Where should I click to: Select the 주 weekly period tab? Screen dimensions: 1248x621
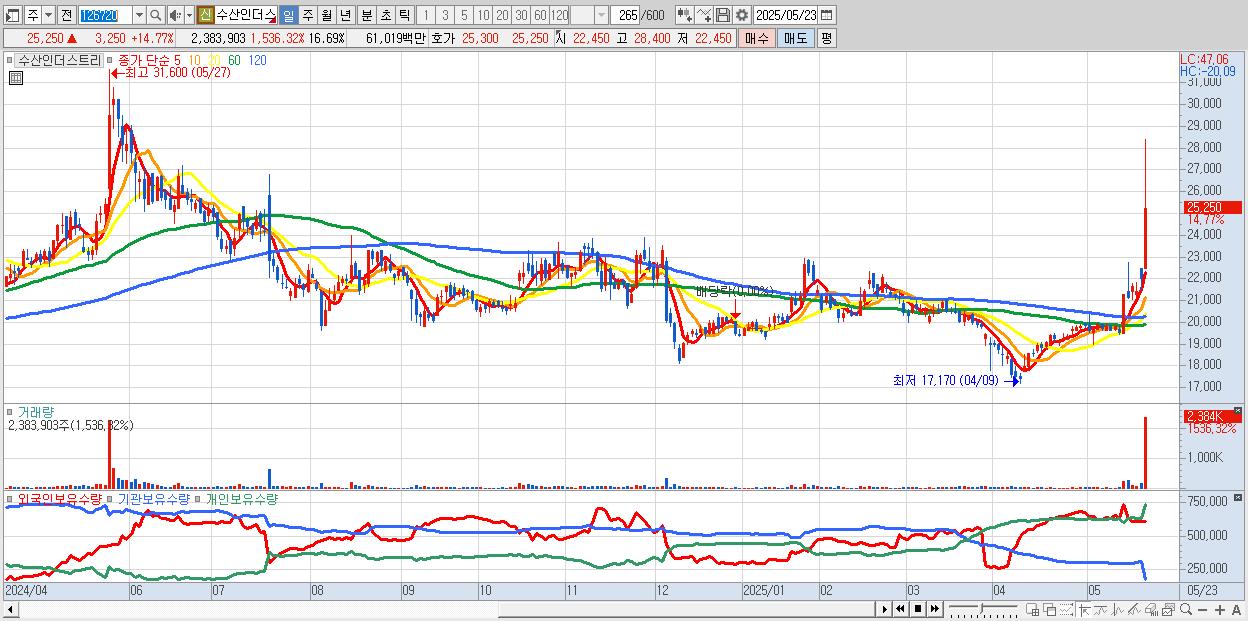pos(307,15)
